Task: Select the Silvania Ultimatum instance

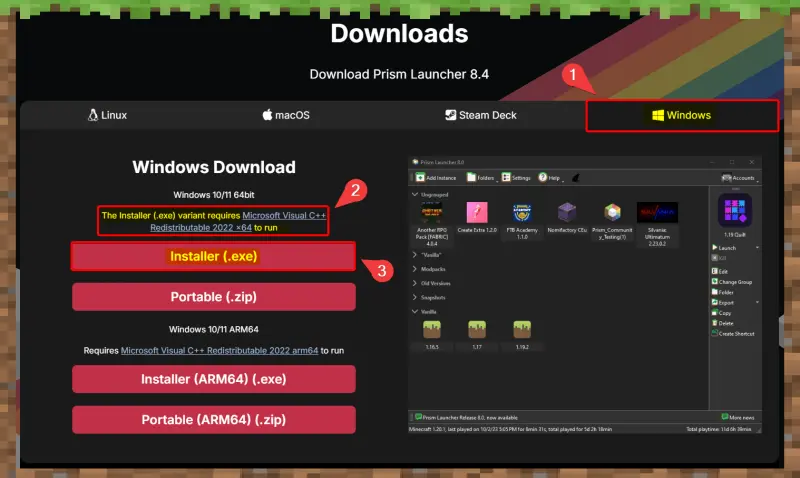Action: pos(657,223)
